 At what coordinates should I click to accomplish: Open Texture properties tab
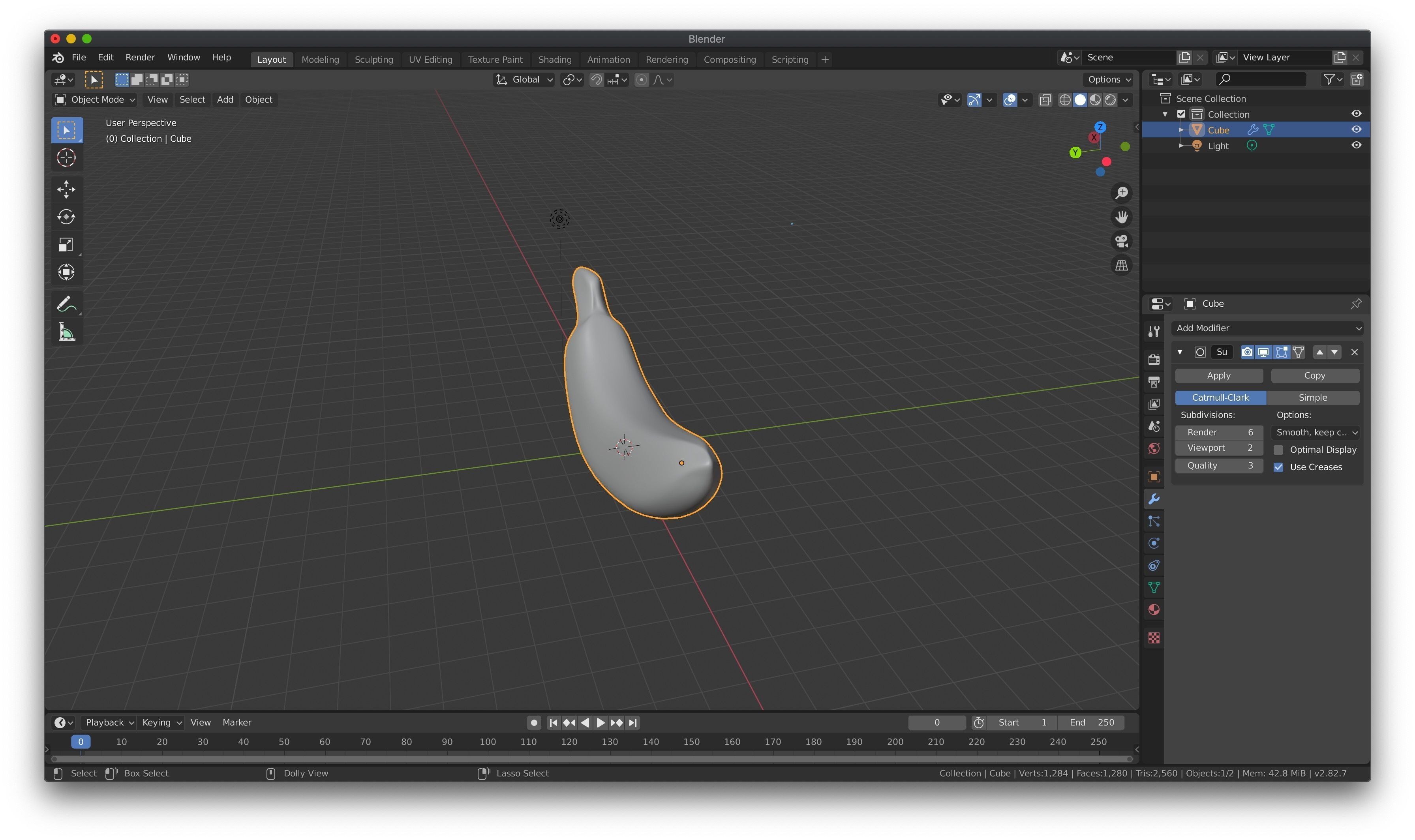pos(1154,638)
